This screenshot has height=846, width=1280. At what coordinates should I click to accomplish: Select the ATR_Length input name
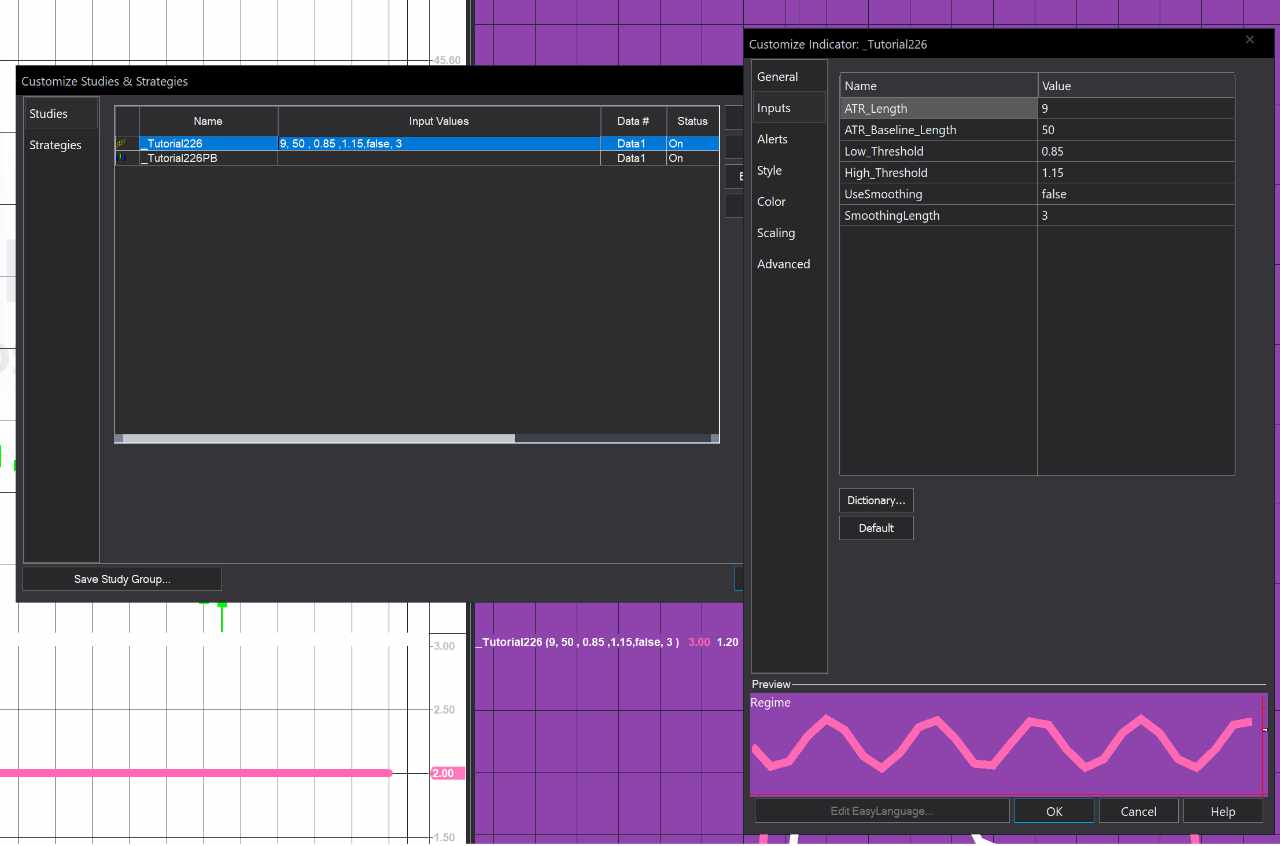point(938,108)
